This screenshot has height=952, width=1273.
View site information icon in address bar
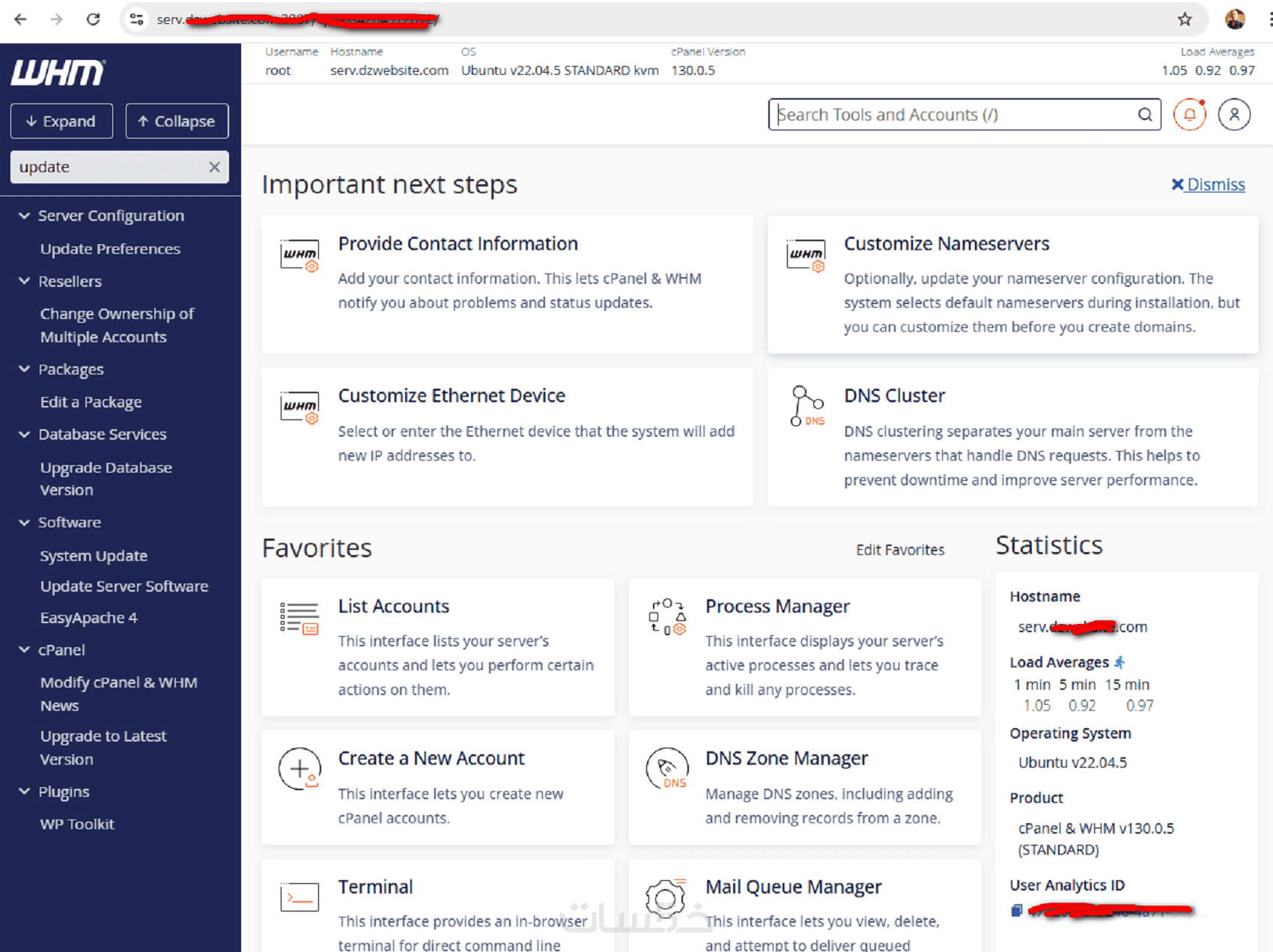[136, 19]
